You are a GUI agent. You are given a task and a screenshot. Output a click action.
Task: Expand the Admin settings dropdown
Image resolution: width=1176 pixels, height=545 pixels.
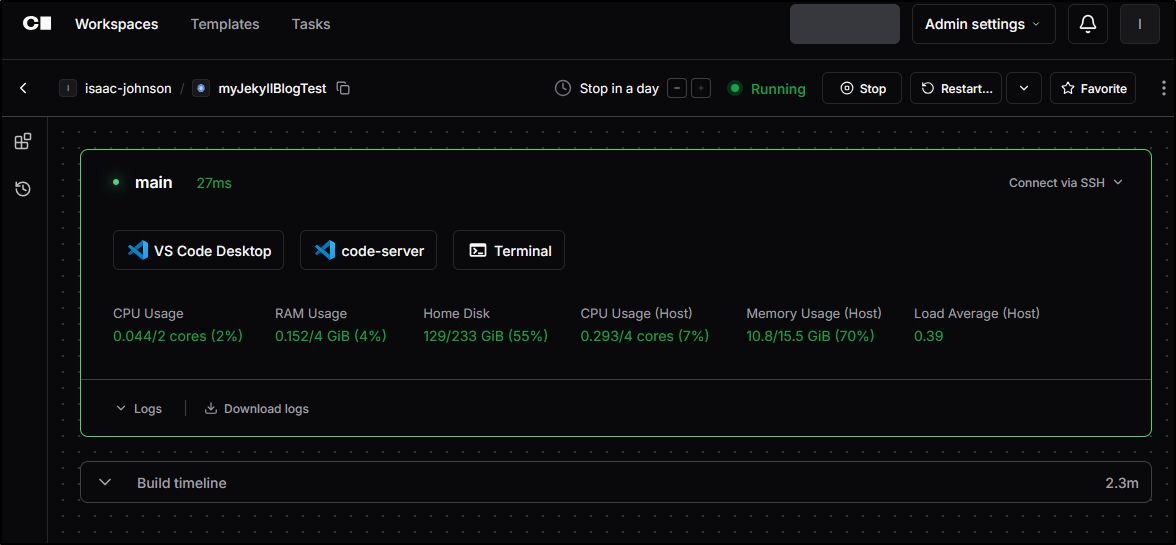tap(983, 24)
